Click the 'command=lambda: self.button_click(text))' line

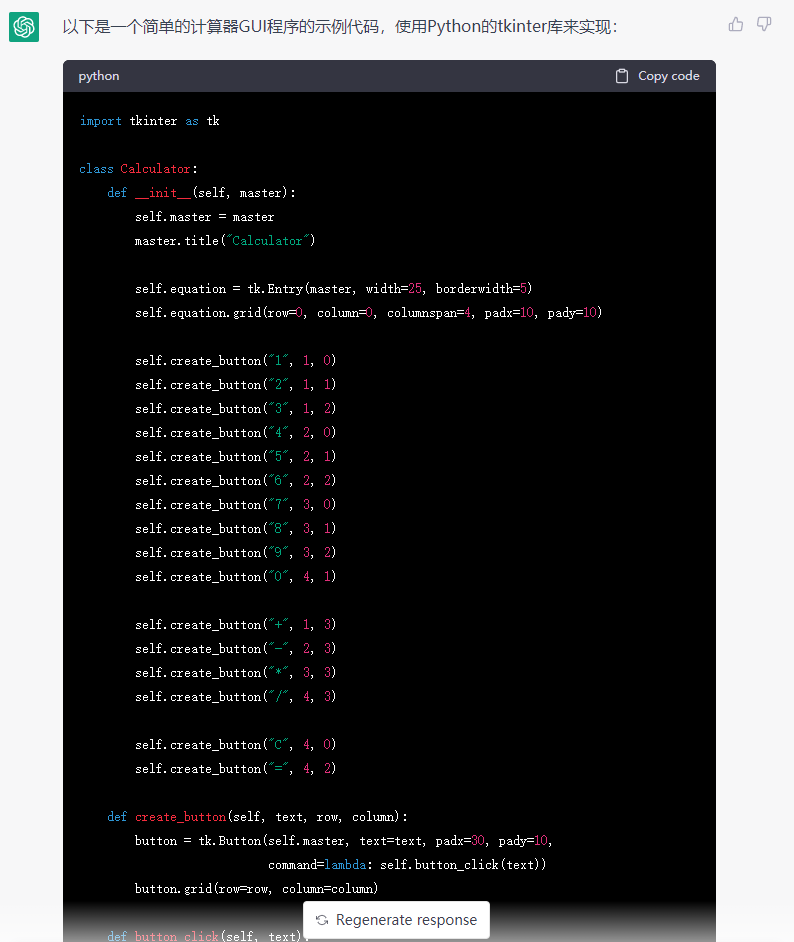coord(407,865)
